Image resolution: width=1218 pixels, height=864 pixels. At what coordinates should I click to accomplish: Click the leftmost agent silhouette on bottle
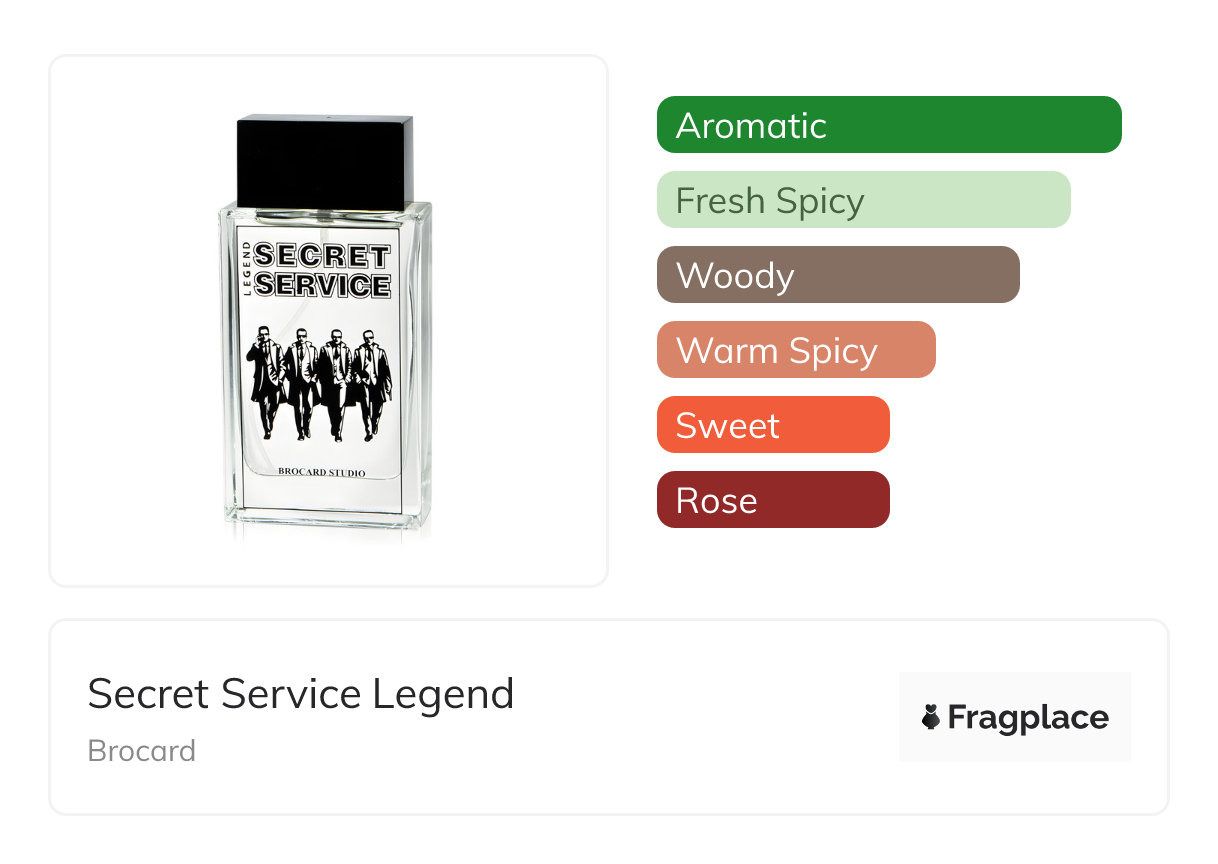tap(266, 380)
